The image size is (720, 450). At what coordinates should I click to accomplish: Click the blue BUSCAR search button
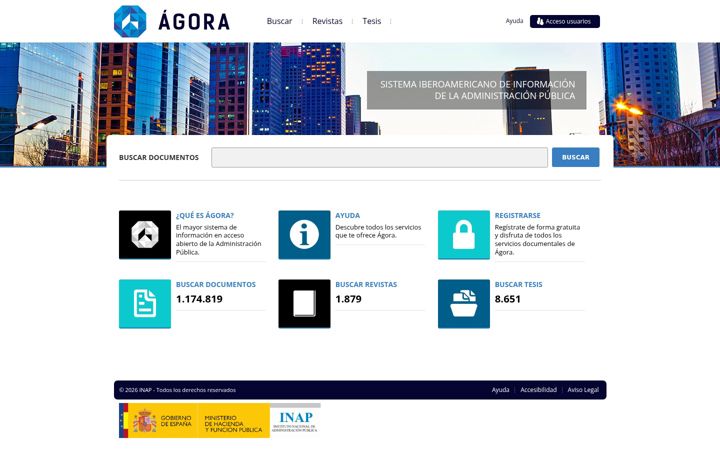point(575,157)
